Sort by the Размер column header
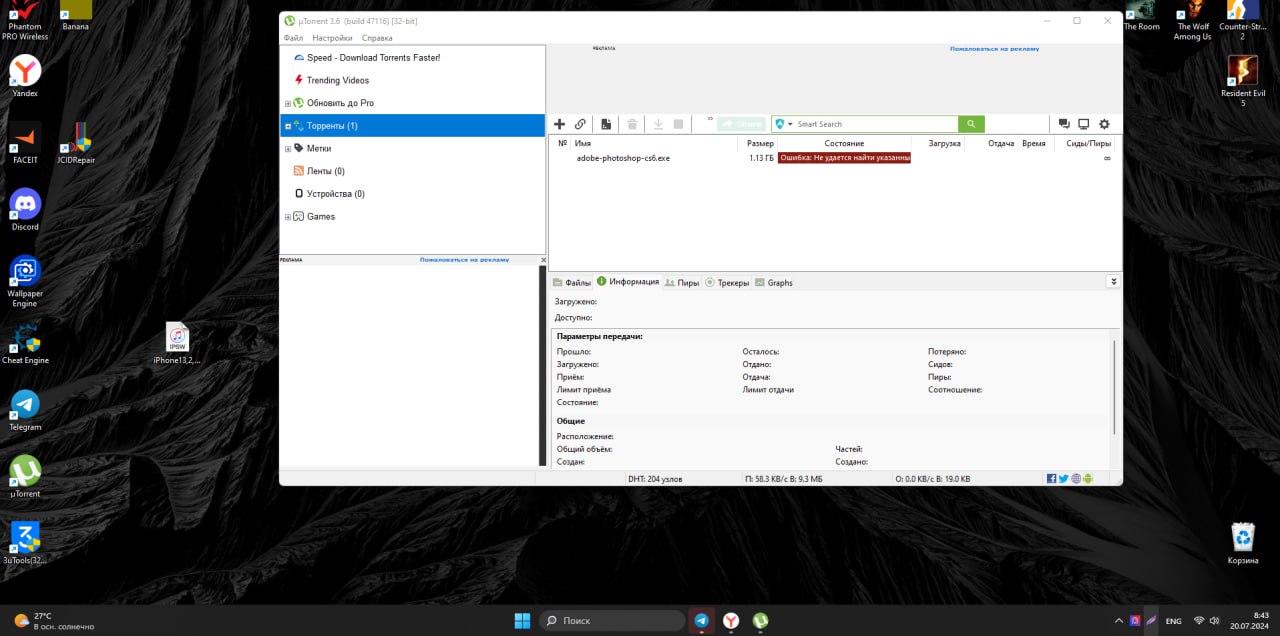The width and height of the screenshot is (1280, 636). click(x=760, y=144)
